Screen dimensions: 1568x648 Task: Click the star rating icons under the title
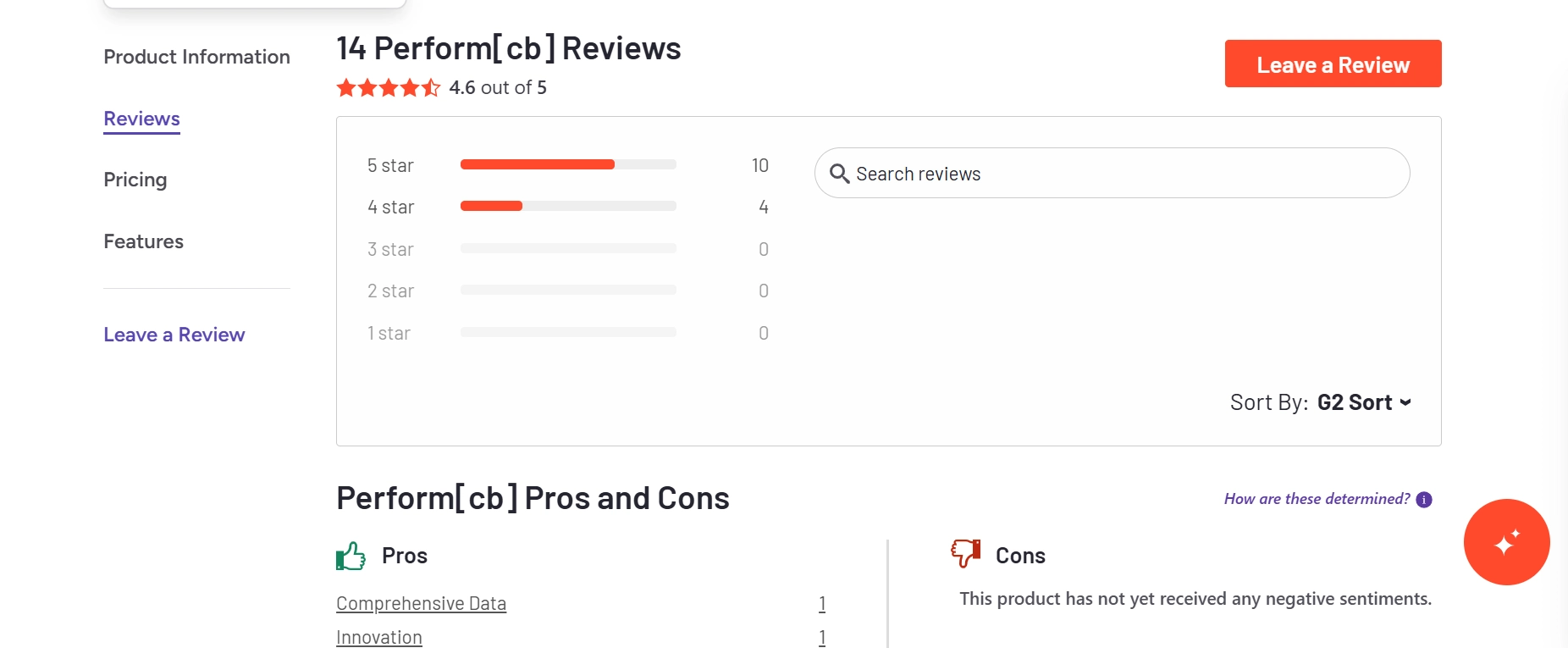pyautogui.click(x=389, y=87)
